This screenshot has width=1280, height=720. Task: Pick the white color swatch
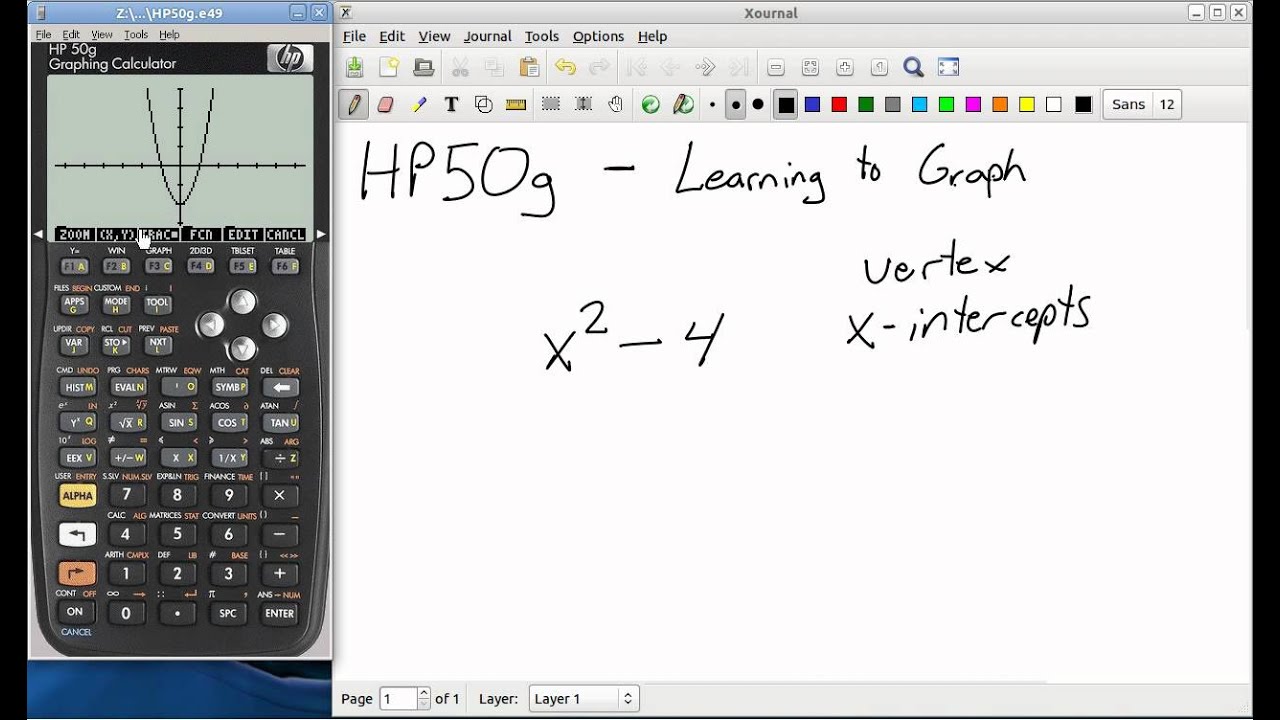[1053, 104]
